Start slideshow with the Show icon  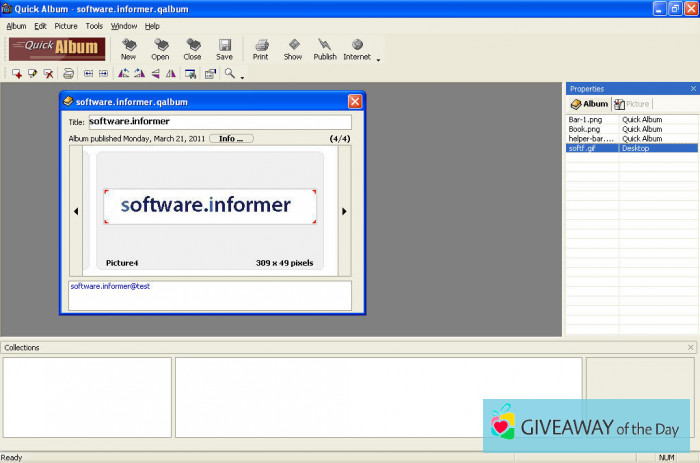[x=292, y=48]
